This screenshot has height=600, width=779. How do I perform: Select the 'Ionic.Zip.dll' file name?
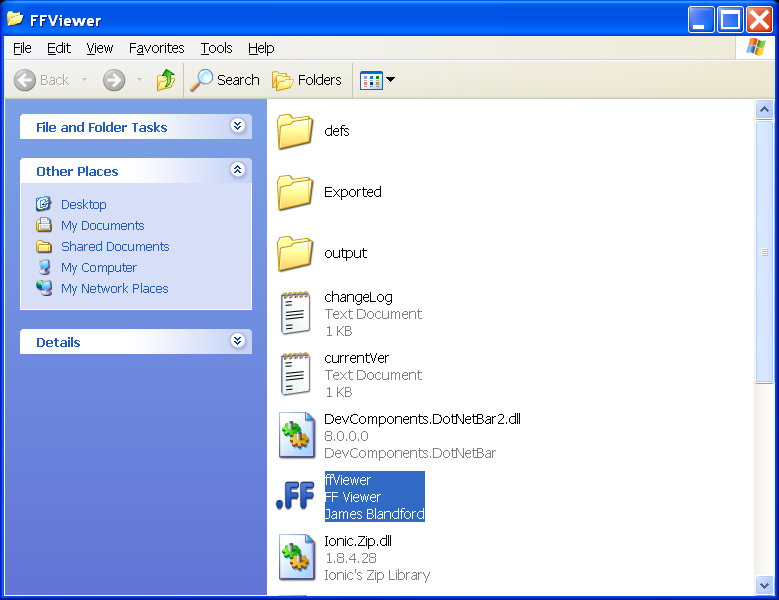(358, 541)
